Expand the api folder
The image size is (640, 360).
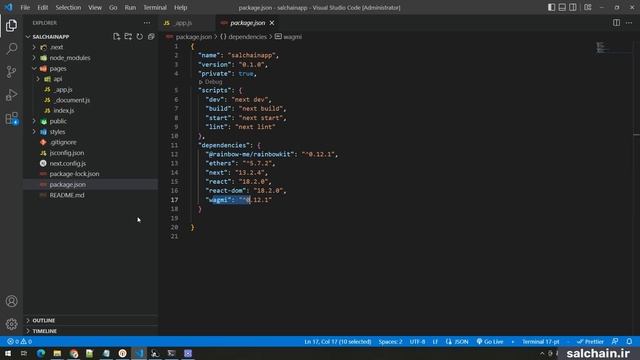point(38,79)
